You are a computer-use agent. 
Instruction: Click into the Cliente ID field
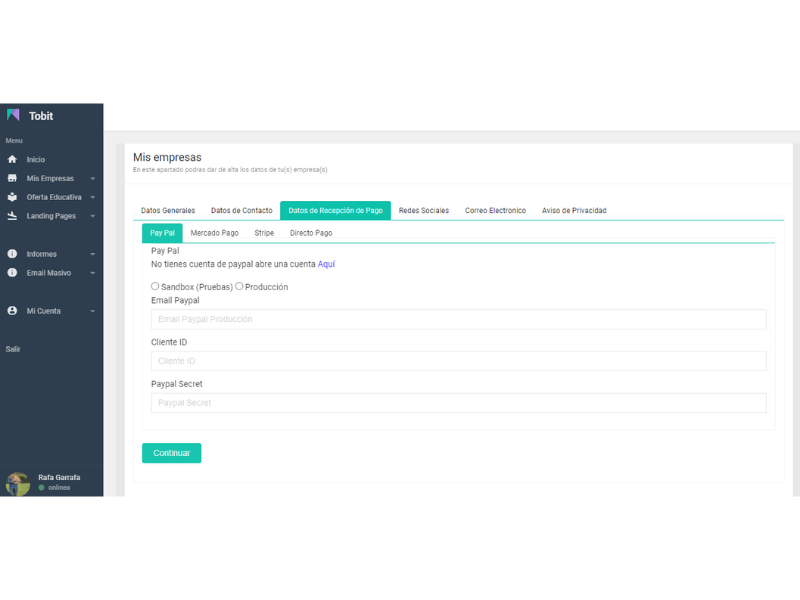[458, 361]
